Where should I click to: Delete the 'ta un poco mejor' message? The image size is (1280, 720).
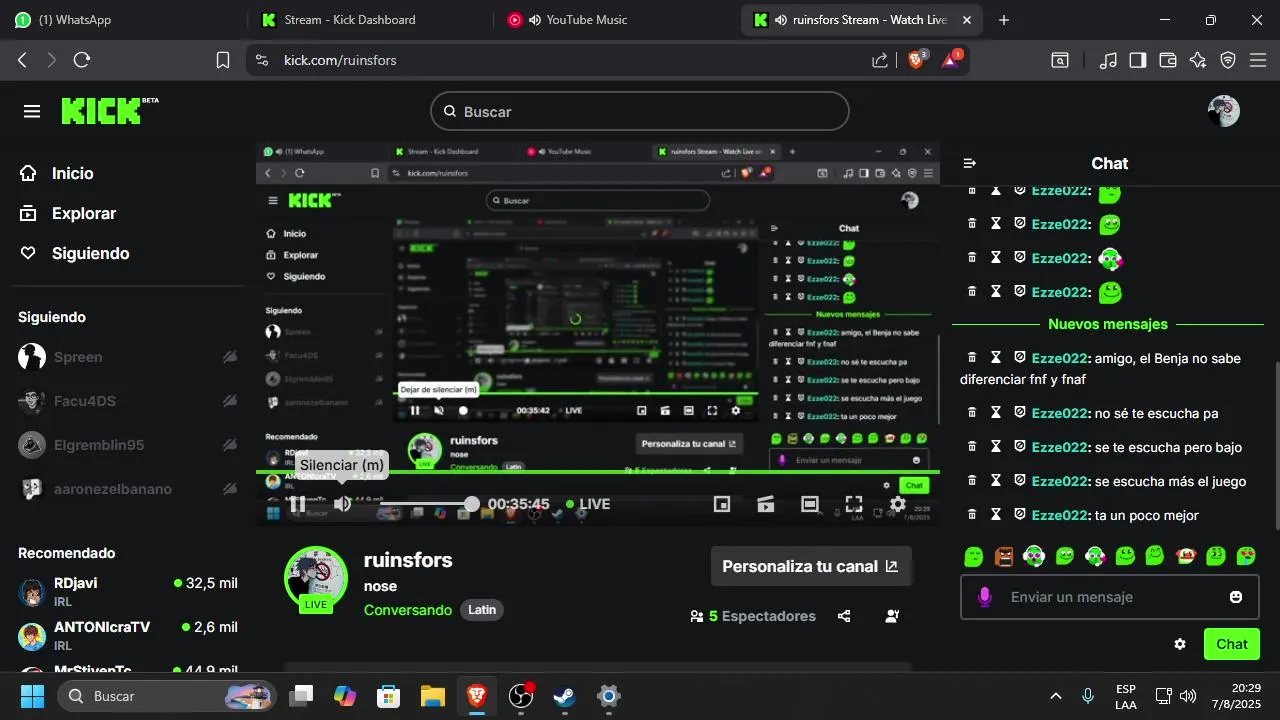click(971, 515)
